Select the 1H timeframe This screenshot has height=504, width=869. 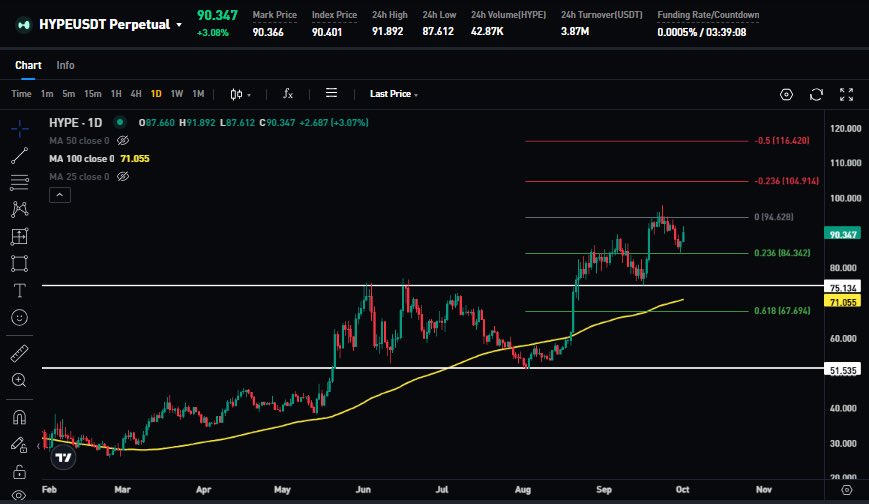116,94
